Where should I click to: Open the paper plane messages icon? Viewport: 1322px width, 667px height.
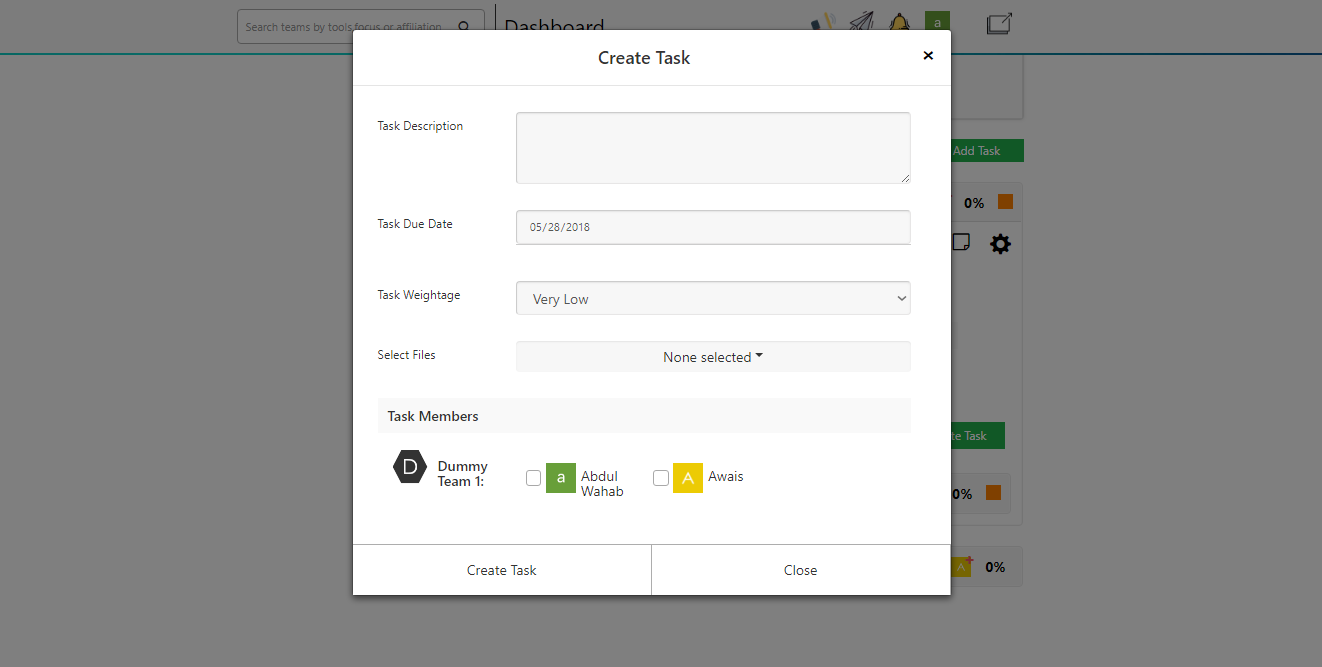[x=861, y=22]
